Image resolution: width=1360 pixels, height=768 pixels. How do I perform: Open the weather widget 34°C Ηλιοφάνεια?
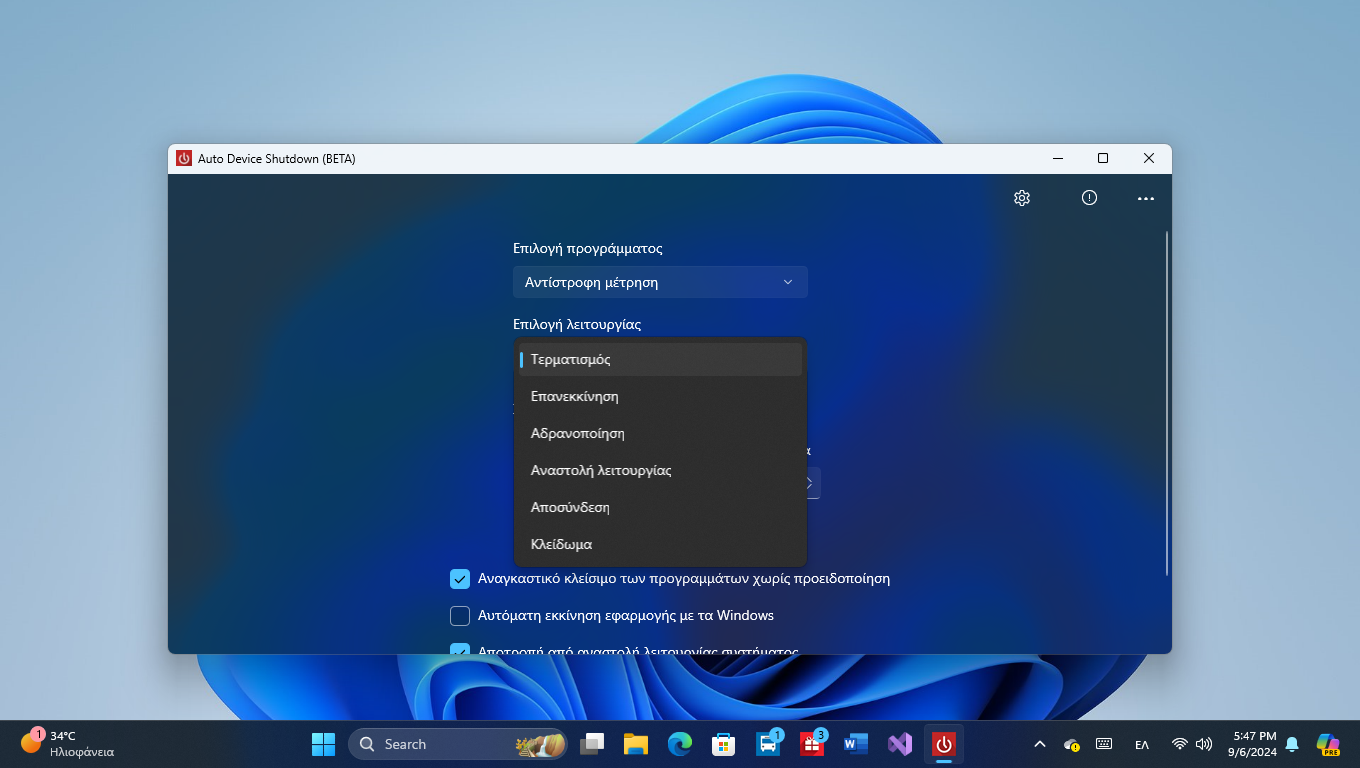point(68,744)
